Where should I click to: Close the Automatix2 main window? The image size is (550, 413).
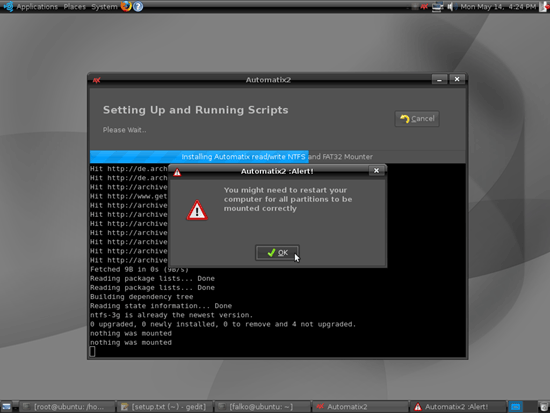457,80
